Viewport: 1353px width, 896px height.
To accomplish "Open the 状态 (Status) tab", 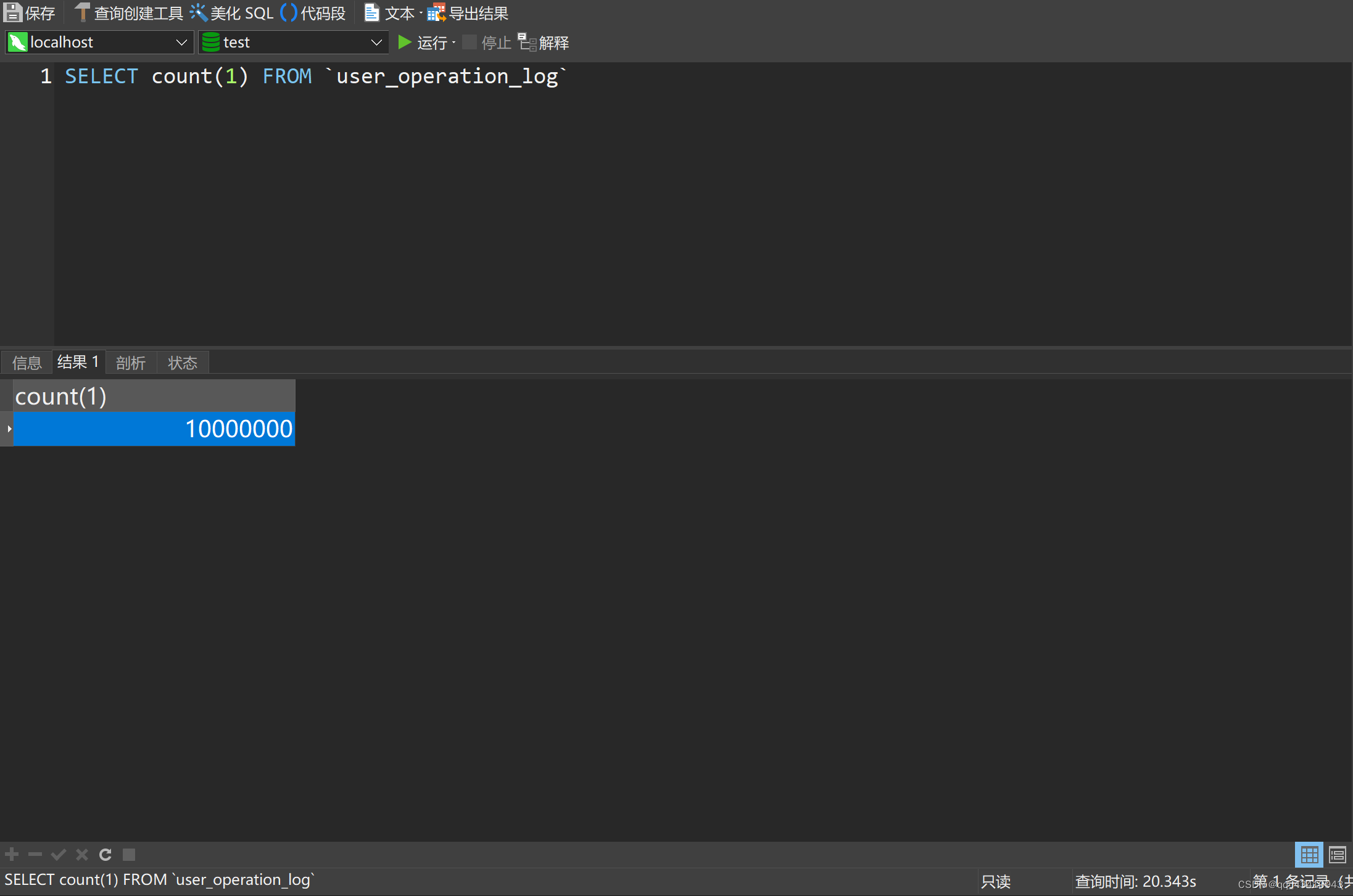I will click(x=183, y=363).
